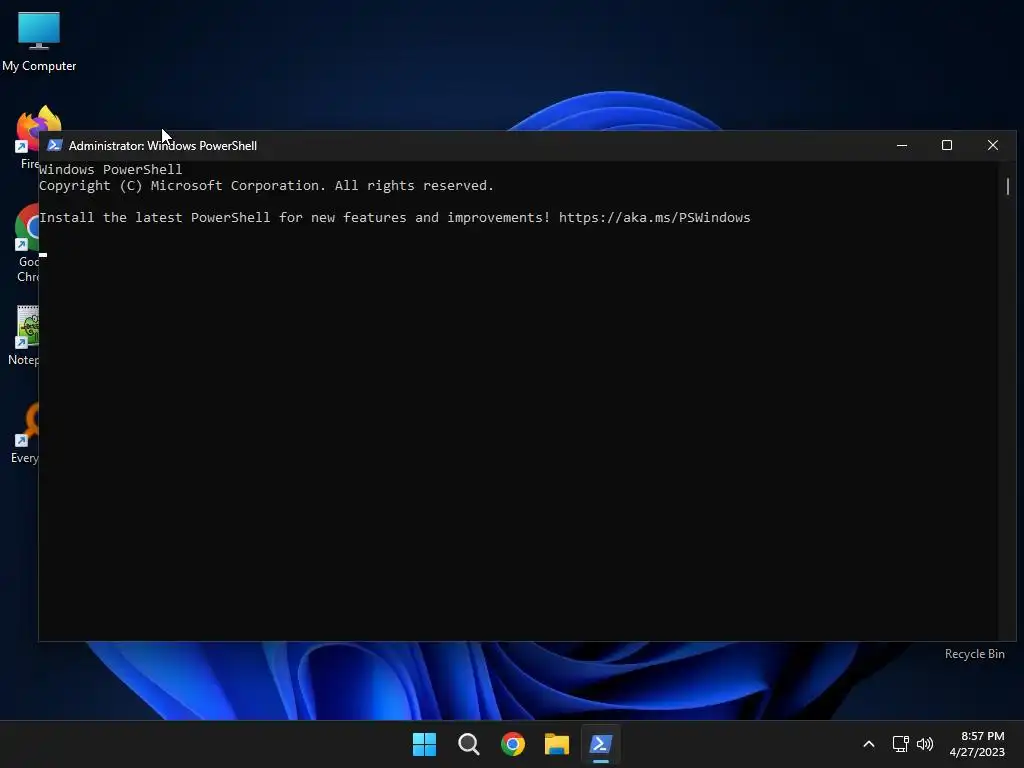Click the PowerShell vertical scrollbar thumb
This screenshot has height=768, width=1024.
[x=1008, y=186]
